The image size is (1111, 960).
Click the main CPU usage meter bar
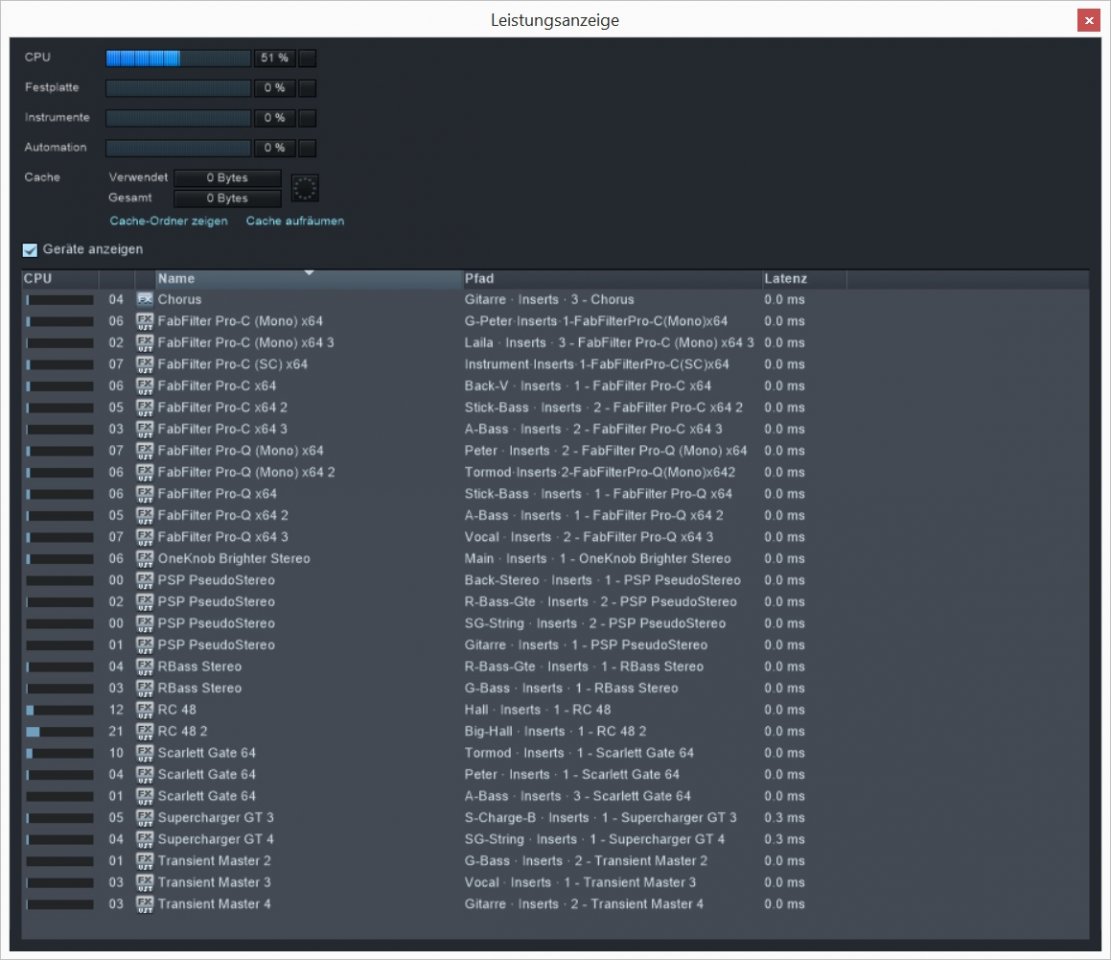(x=179, y=58)
